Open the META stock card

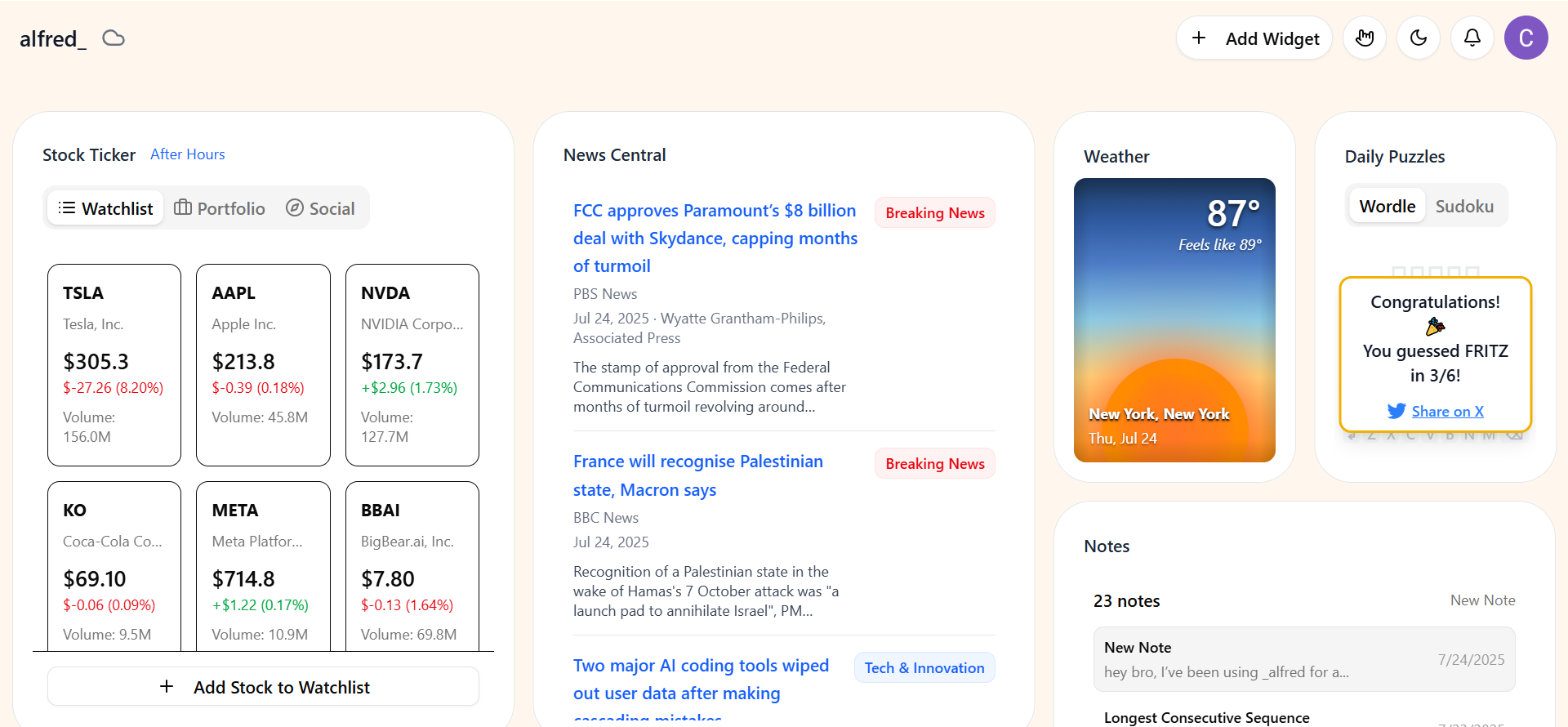point(263,567)
